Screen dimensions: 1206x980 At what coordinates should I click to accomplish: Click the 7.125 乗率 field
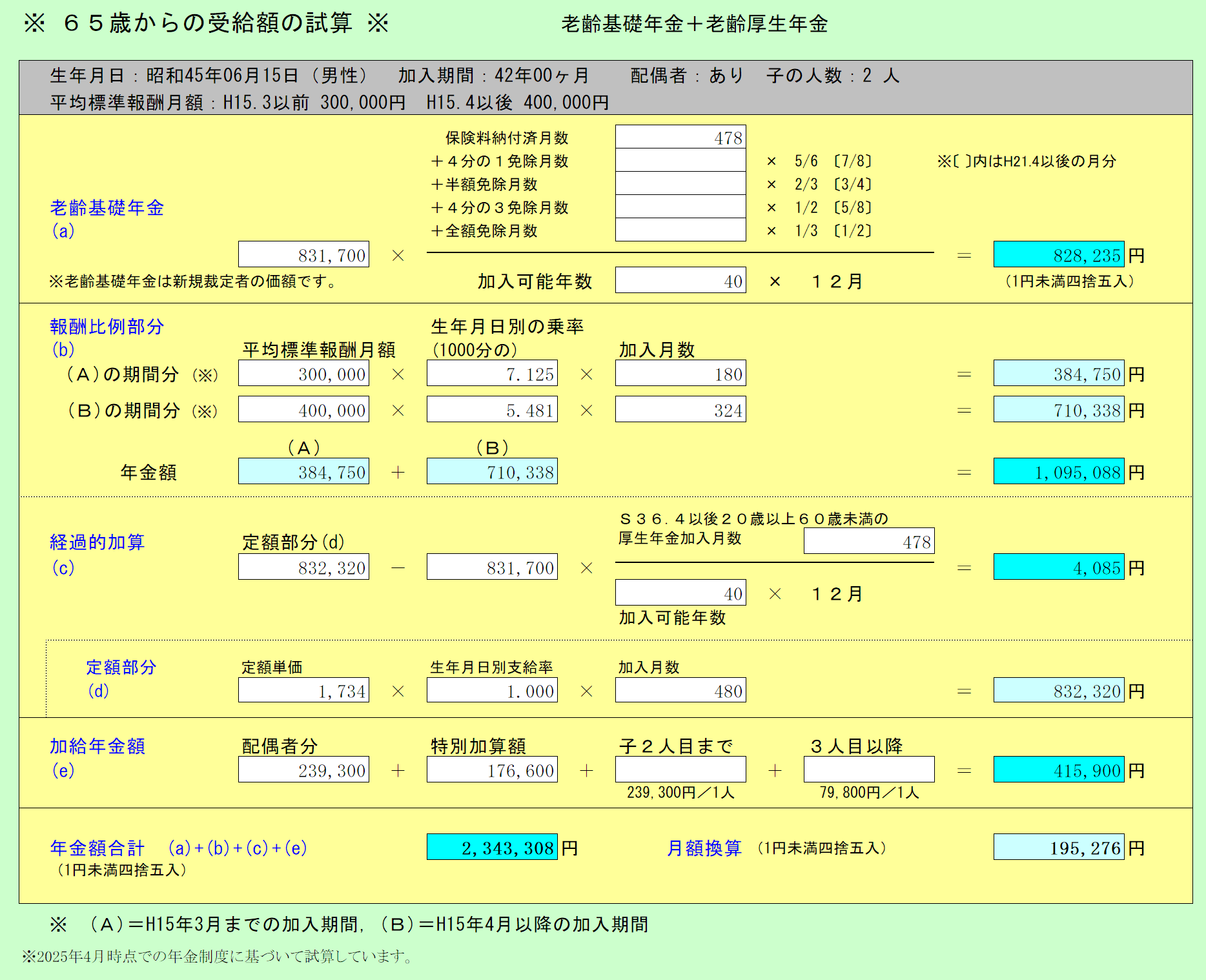492,373
